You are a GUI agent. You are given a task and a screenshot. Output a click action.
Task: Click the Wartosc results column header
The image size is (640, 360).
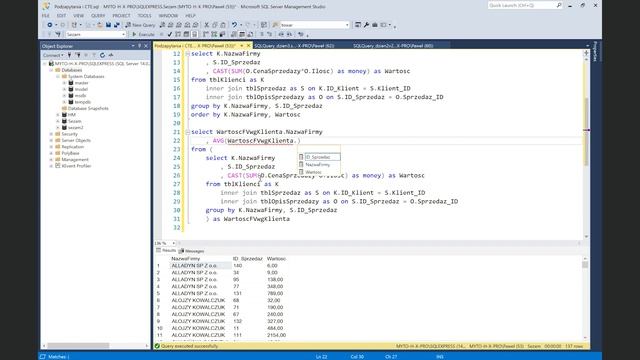click(x=277, y=259)
